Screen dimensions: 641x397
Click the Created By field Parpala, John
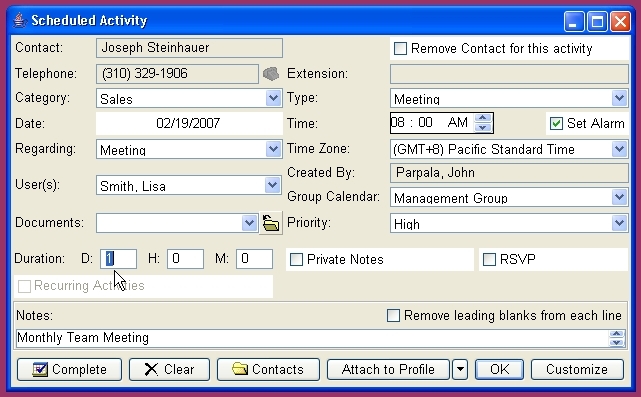(x=509, y=173)
